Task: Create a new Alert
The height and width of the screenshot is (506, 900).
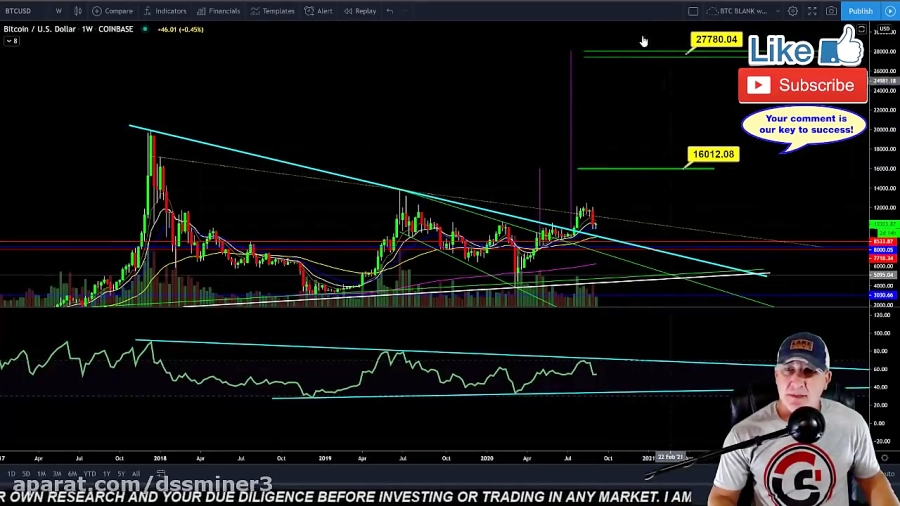Action: [x=319, y=11]
